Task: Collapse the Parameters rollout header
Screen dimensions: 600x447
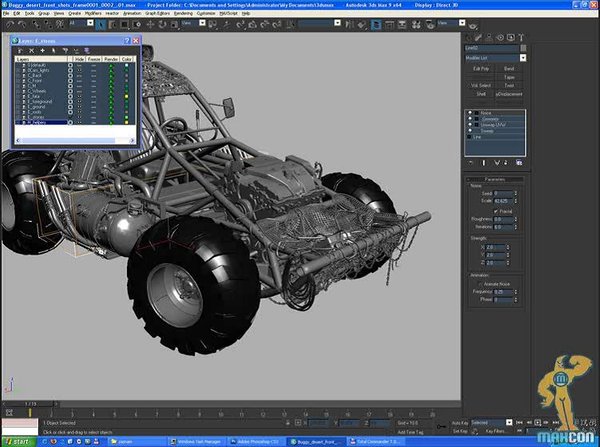Action: (494, 179)
